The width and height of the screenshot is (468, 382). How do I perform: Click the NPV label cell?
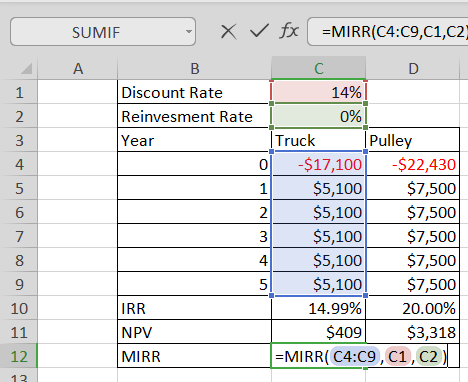coord(195,332)
